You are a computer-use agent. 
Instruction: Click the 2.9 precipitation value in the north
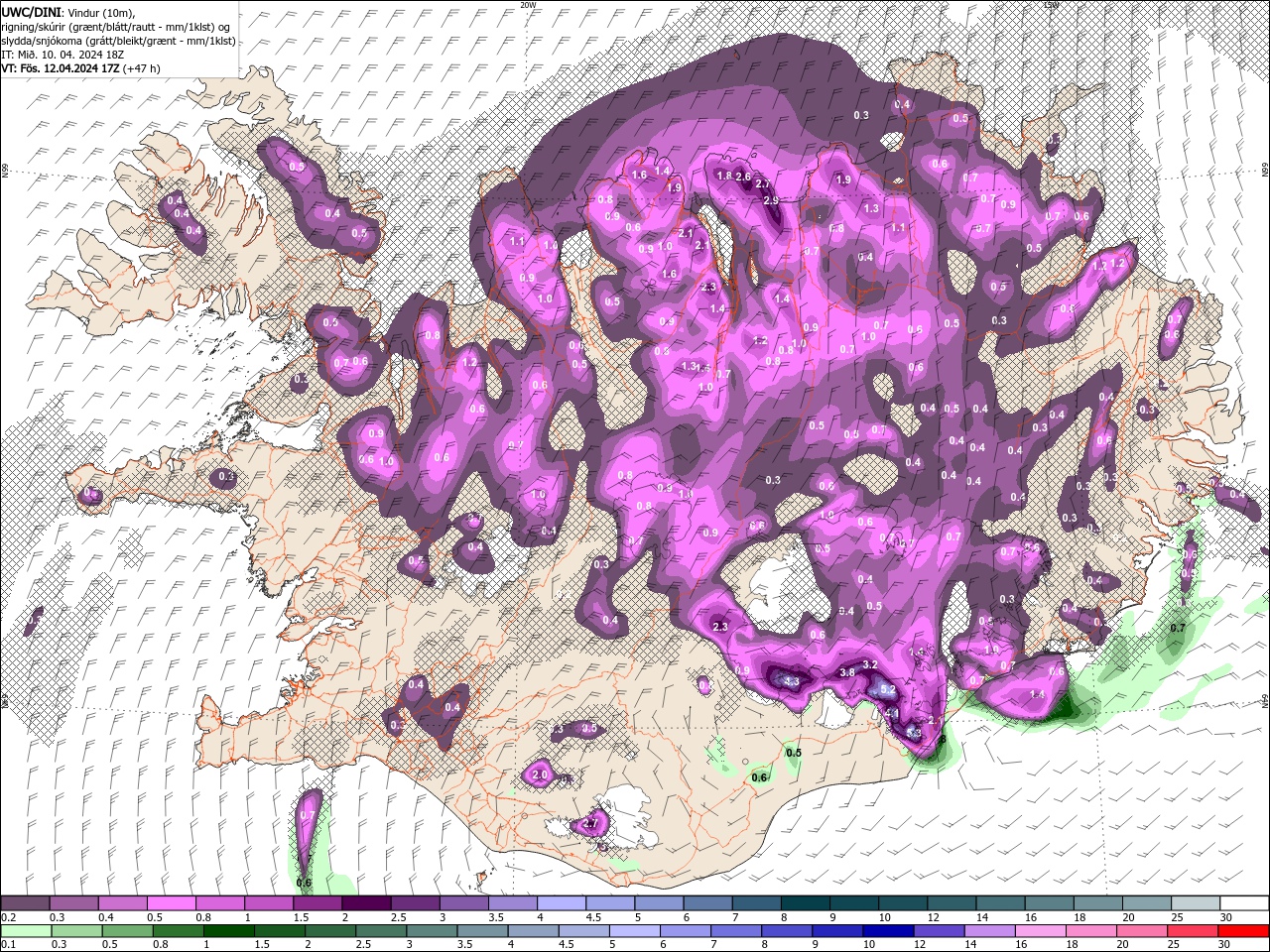(x=771, y=199)
